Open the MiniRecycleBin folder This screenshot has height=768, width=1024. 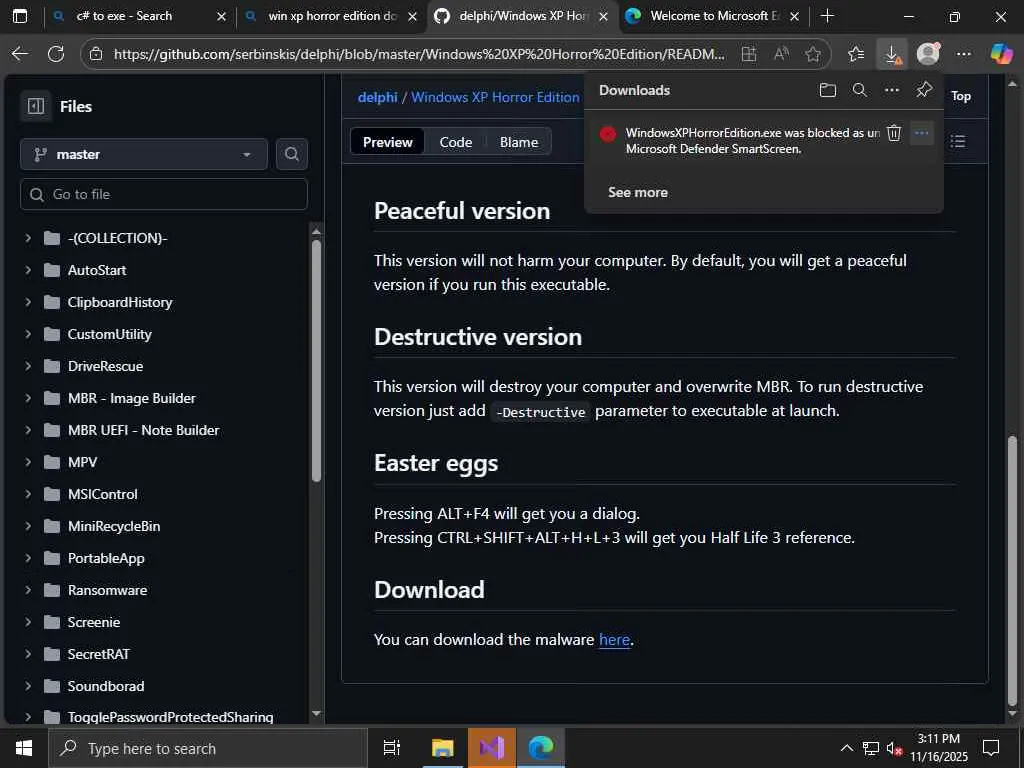(114, 526)
